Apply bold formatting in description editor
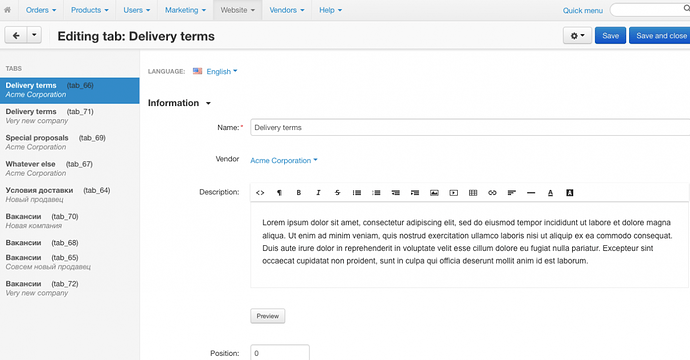Screen dimensions: 690x360 (x=298, y=193)
